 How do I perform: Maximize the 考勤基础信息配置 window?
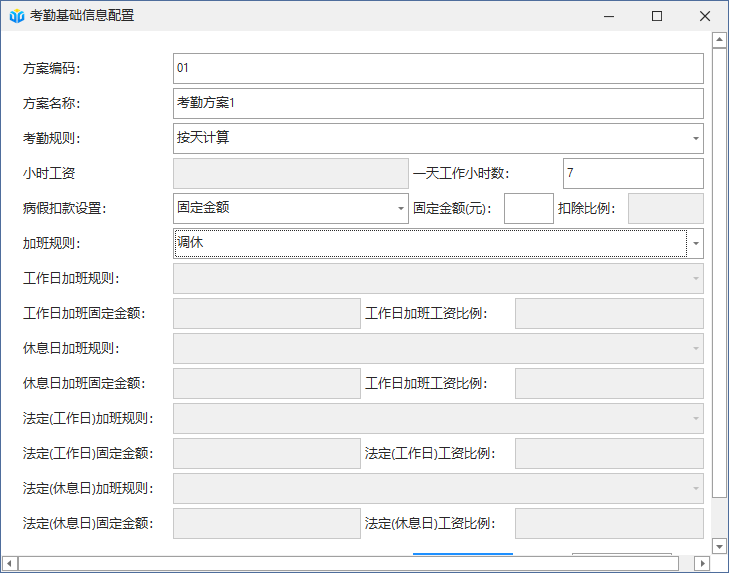[657, 16]
